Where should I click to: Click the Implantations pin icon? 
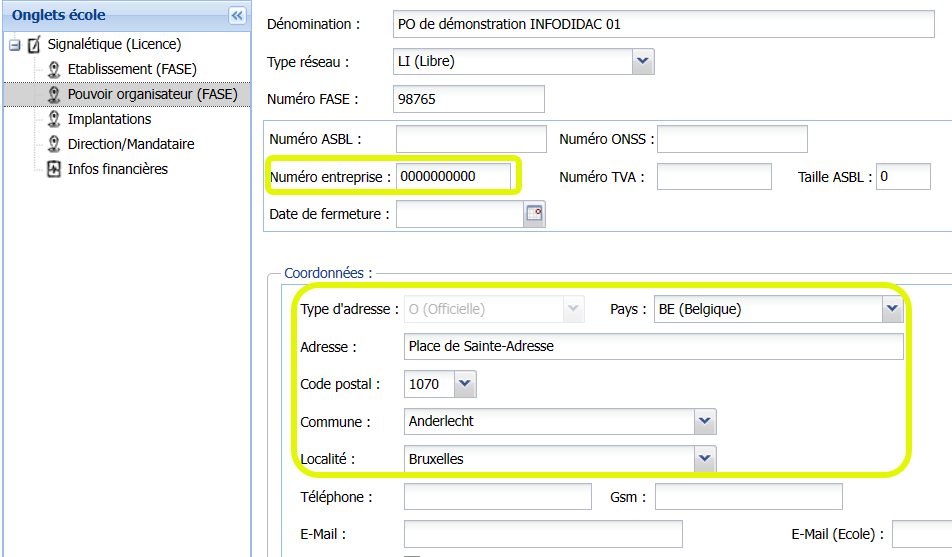[54, 119]
